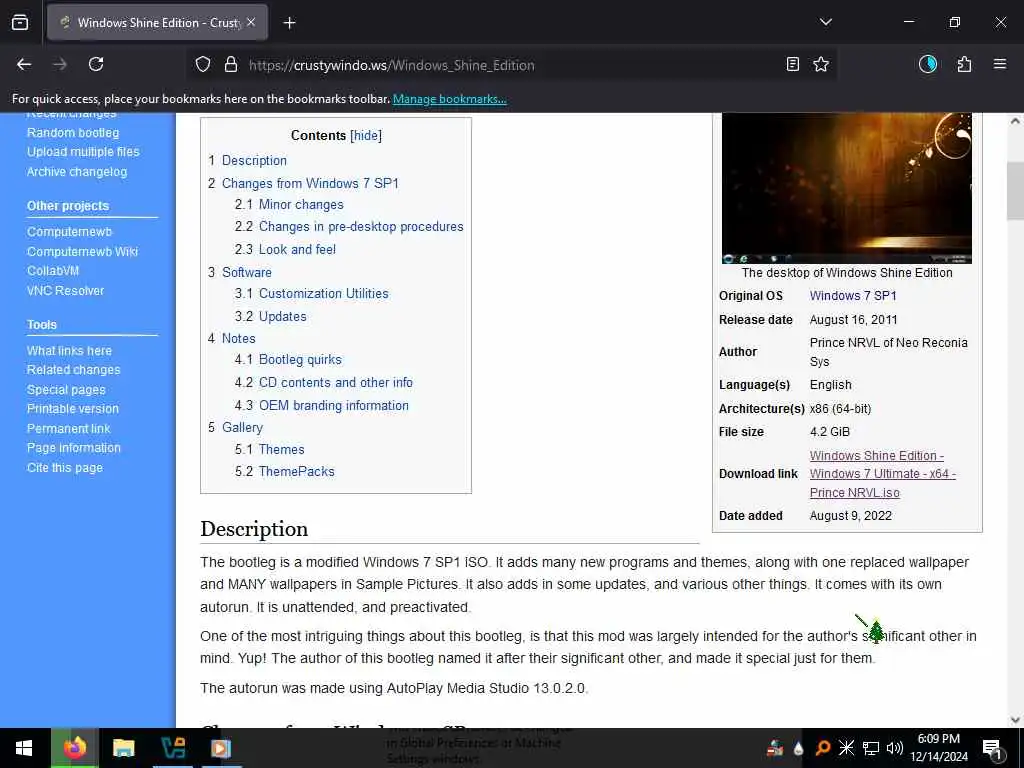
Task: Select the Windows Shine Edition browser tab
Action: [157, 23]
